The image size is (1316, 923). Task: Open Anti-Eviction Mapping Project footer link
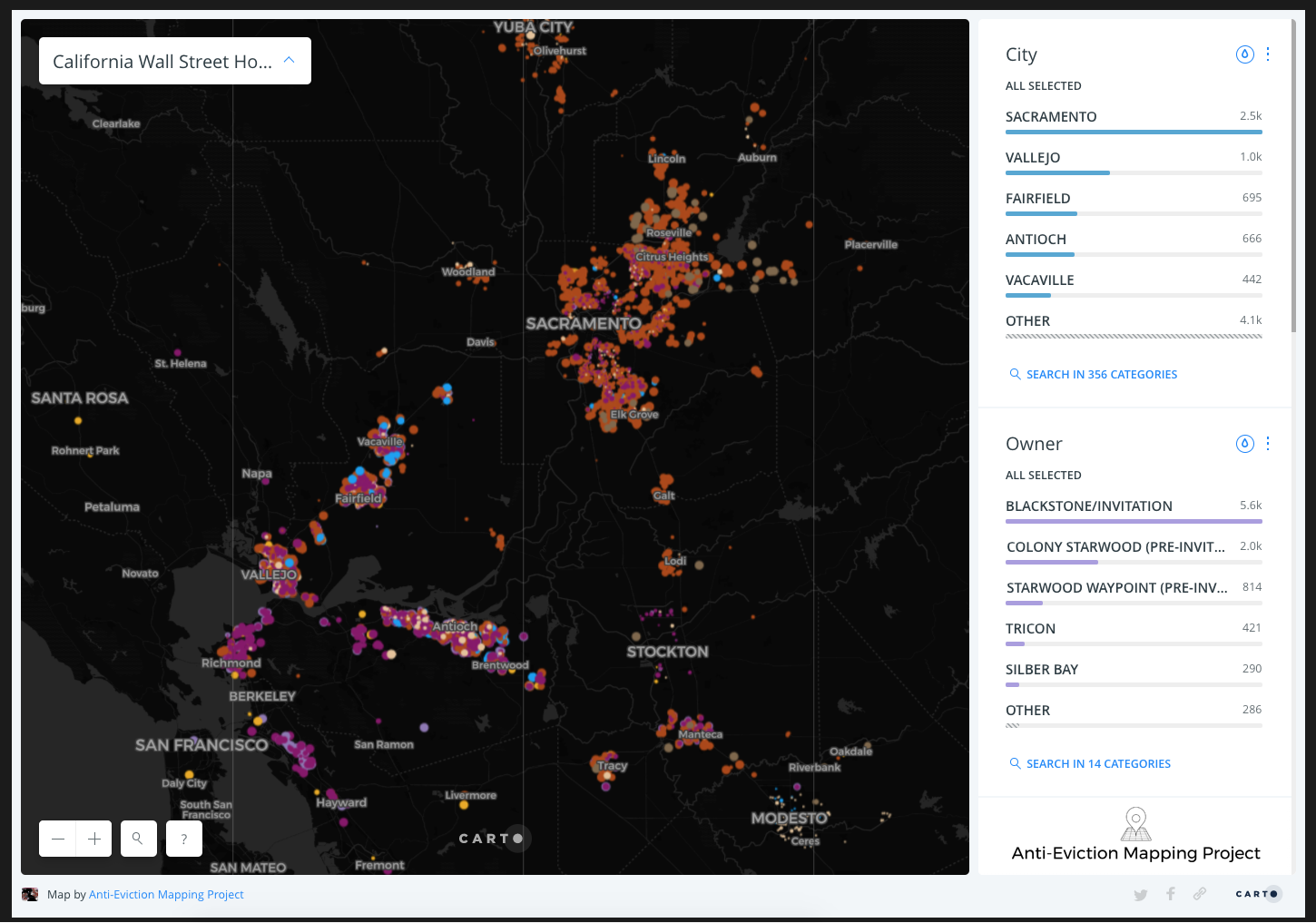pos(166,894)
